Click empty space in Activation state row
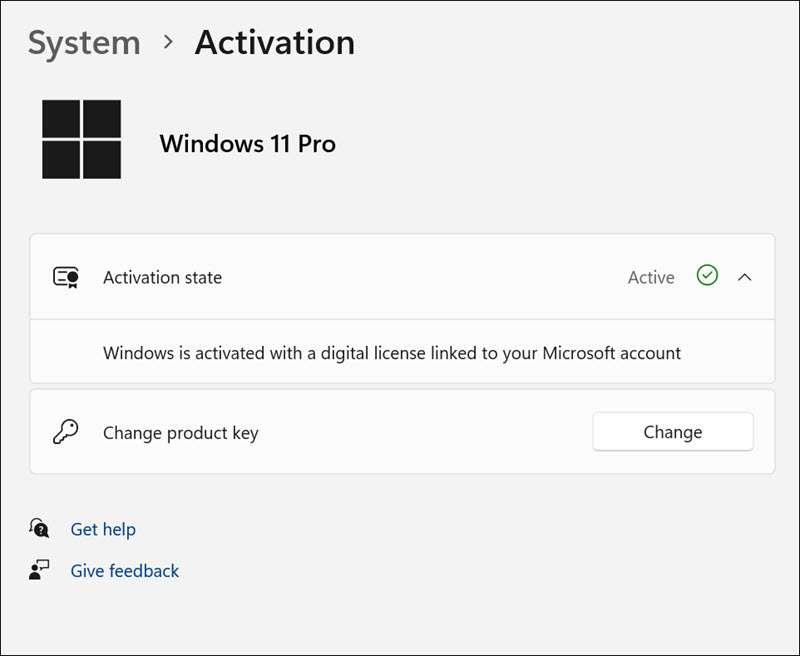The width and height of the screenshot is (800, 656). pyautogui.click(x=420, y=278)
